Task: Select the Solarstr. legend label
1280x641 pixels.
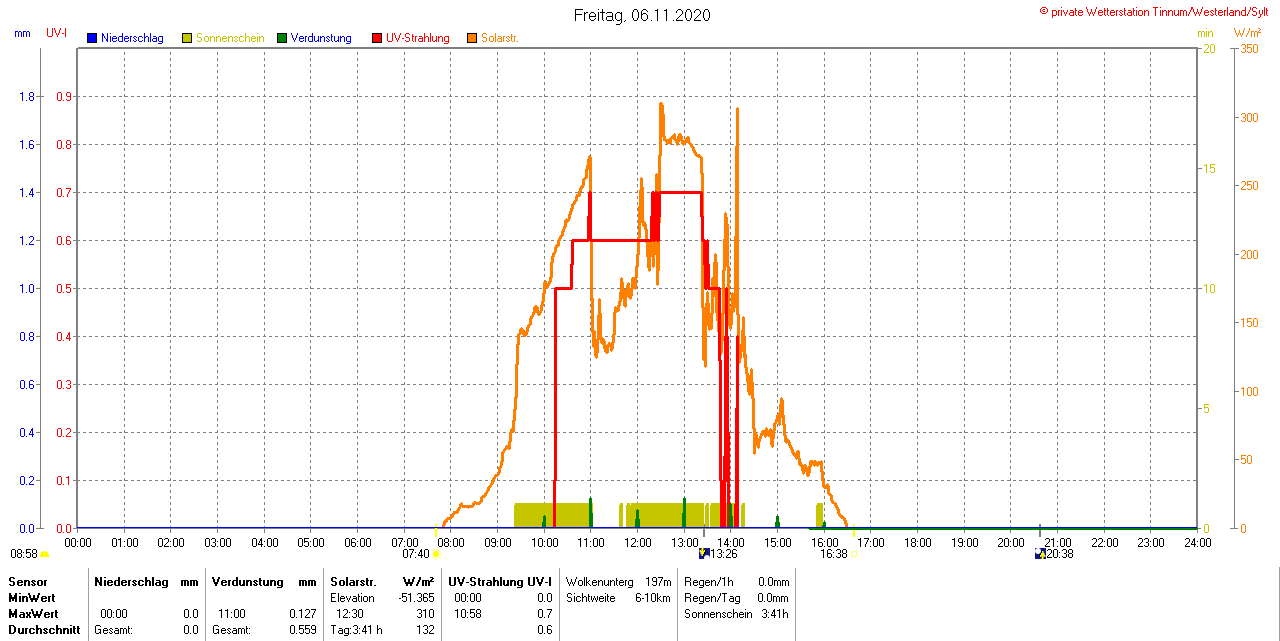Action: pyautogui.click(x=499, y=38)
